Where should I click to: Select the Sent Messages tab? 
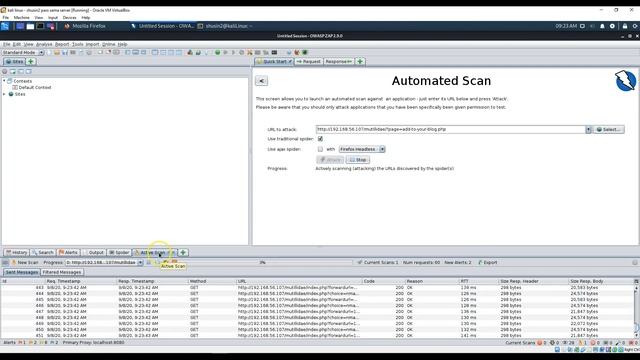[22, 272]
